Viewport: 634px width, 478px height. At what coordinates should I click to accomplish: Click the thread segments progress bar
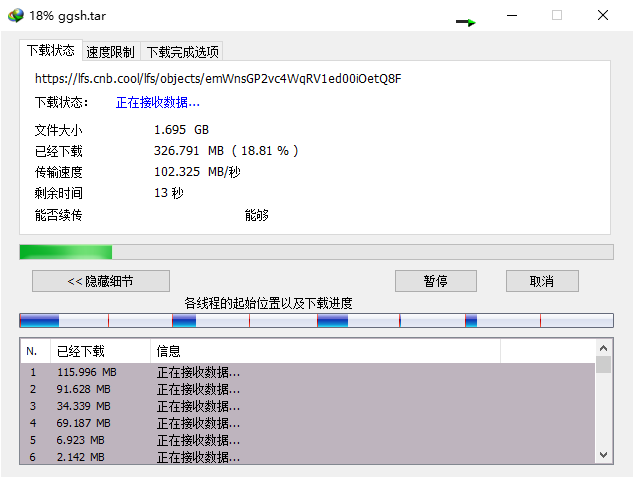point(316,321)
